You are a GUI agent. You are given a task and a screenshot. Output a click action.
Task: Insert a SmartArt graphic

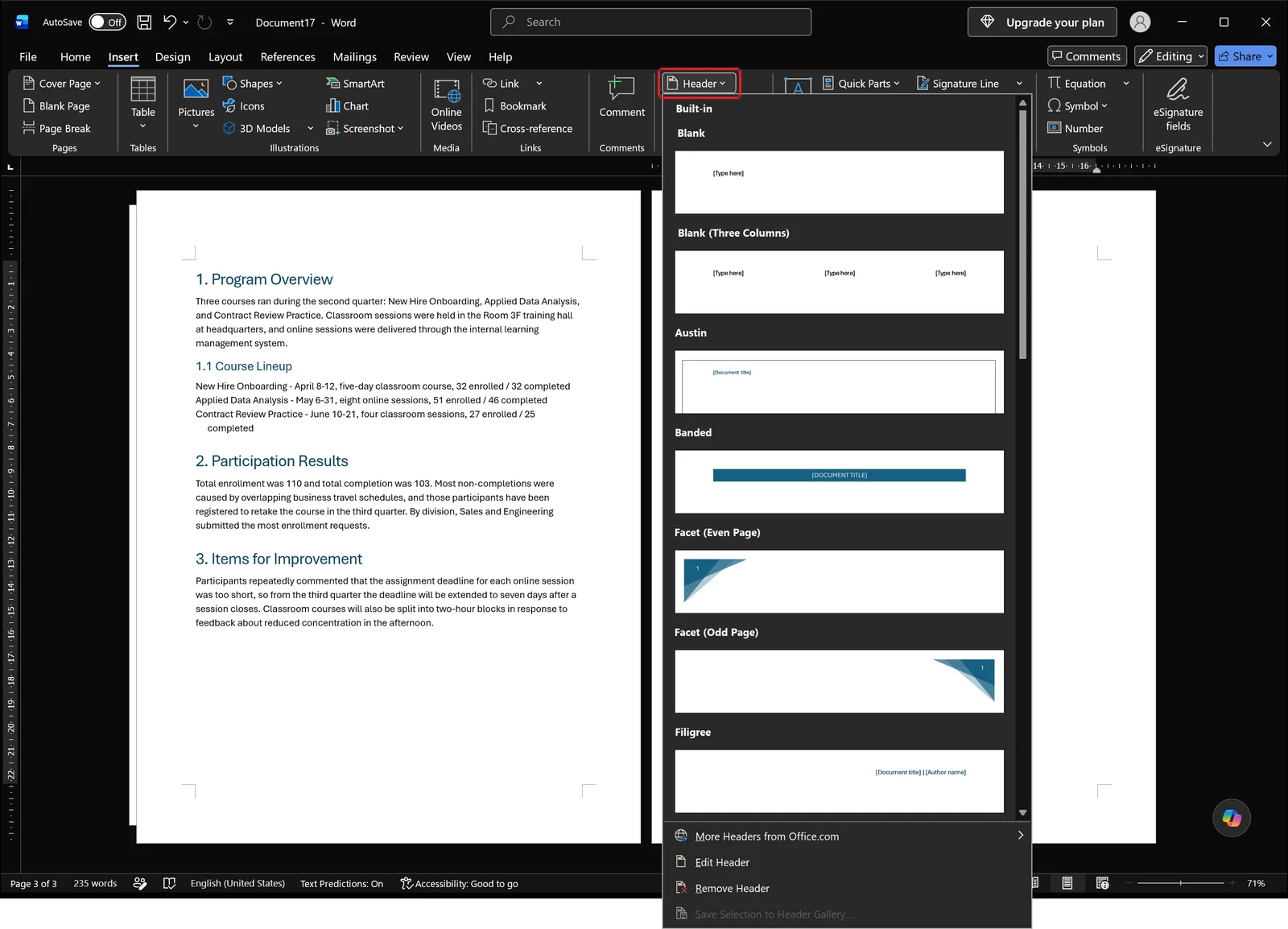pos(355,84)
